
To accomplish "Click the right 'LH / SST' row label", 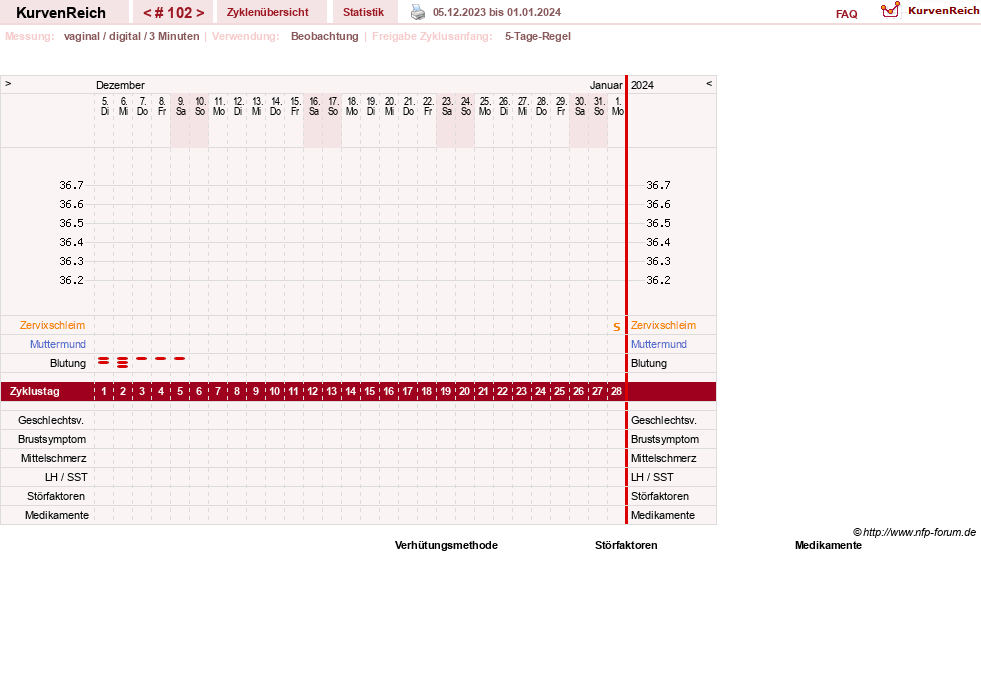I will point(652,477).
